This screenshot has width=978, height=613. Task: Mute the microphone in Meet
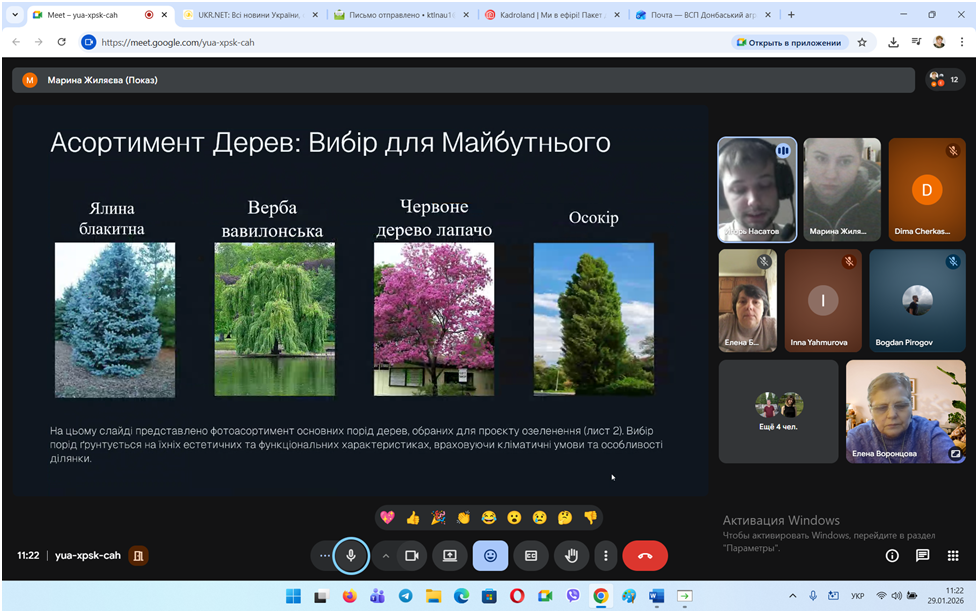tap(351, 555)
